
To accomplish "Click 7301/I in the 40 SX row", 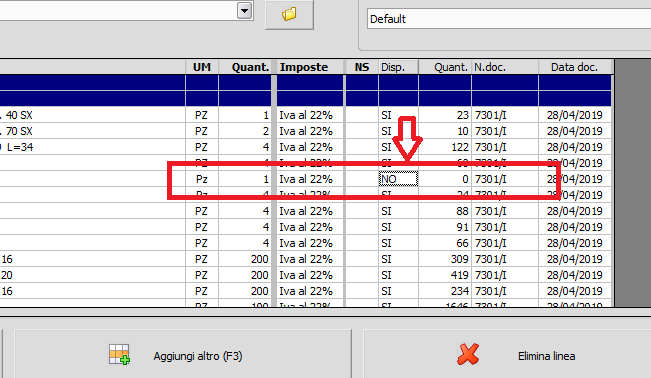I will [505, 115].
